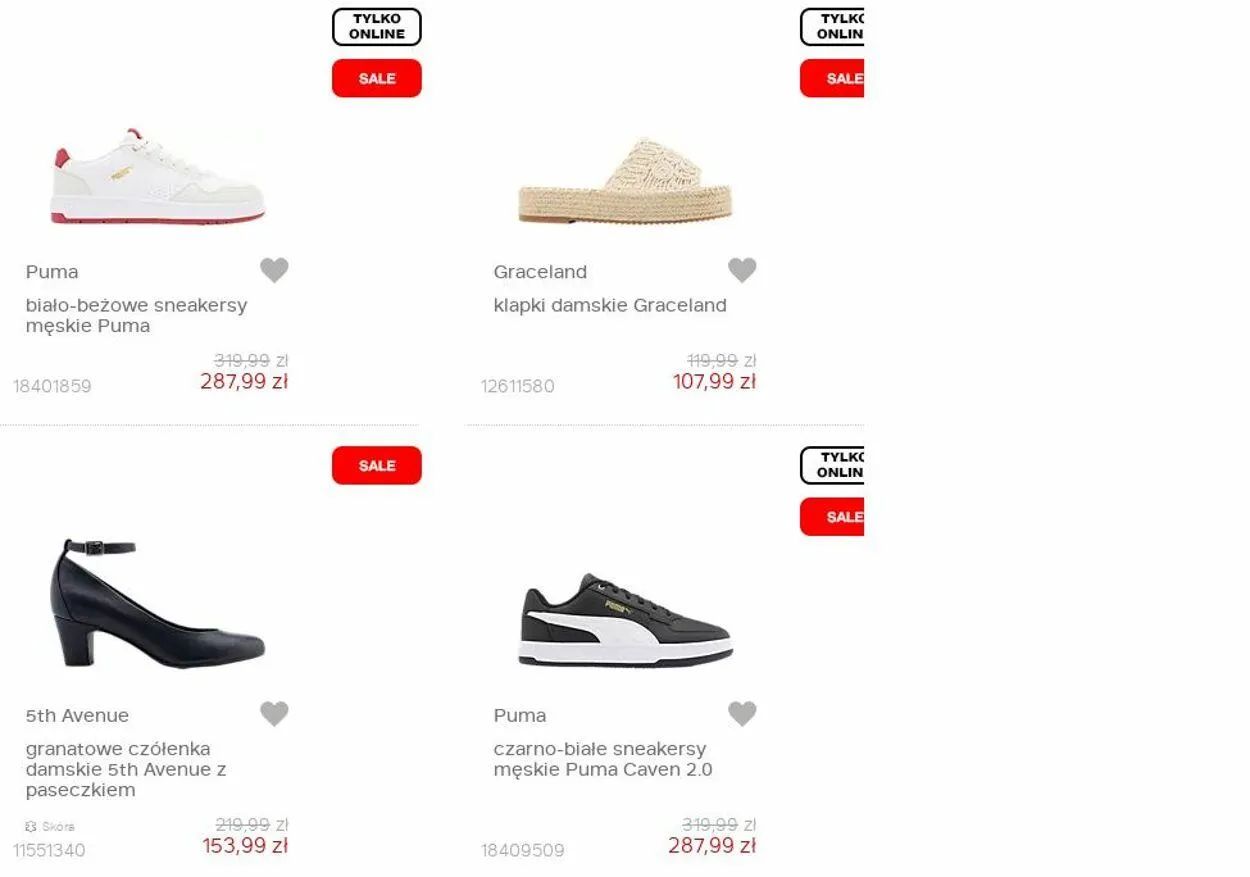Click SALE badge on 5th Avenue pumps

pos(377,465)
